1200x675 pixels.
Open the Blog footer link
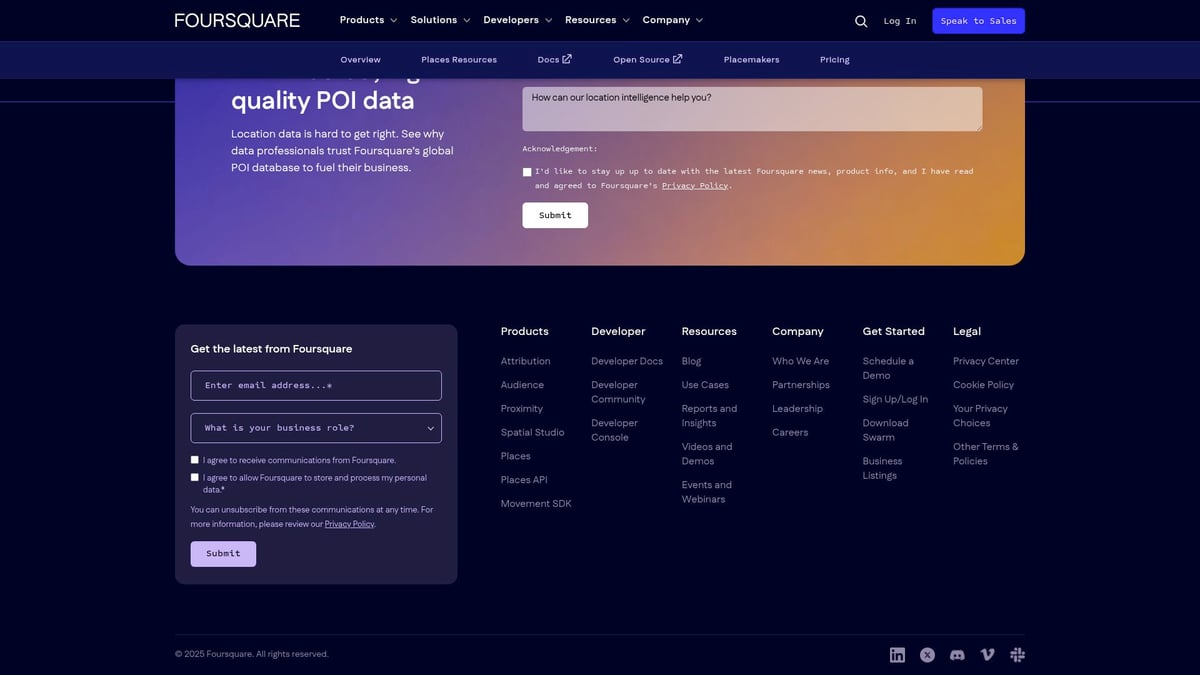(x=691, y=361)
